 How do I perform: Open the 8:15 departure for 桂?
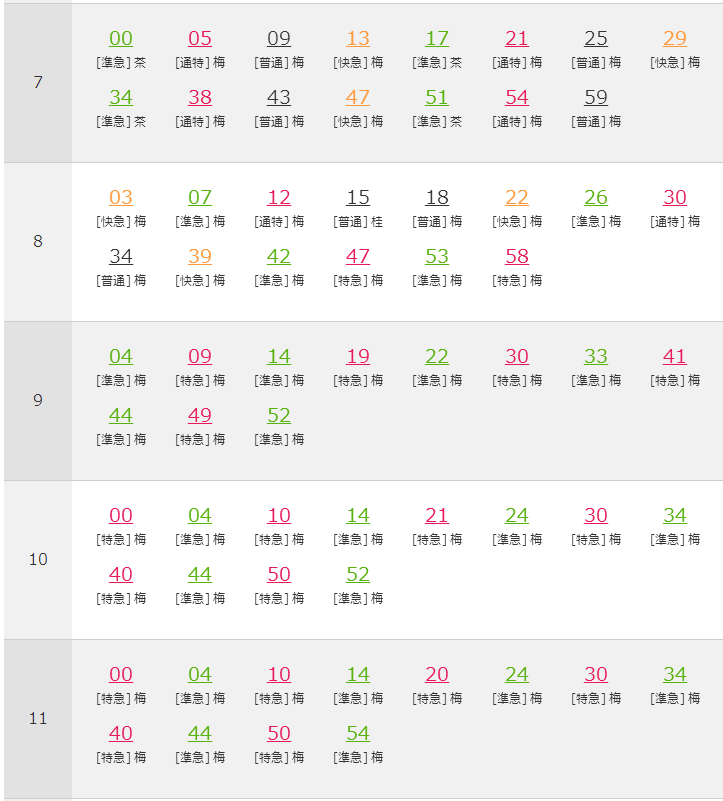pos(358,198)
